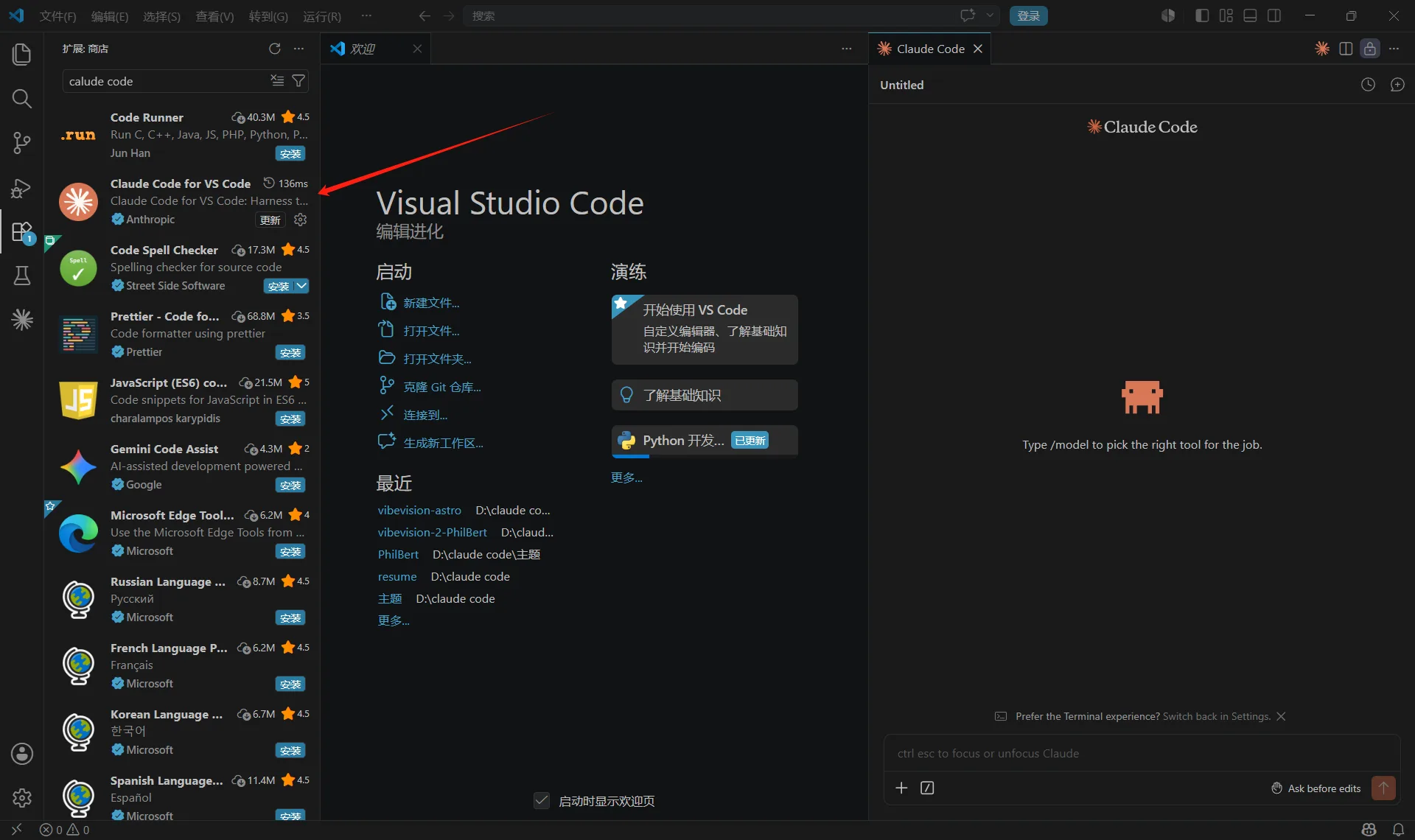Click Switch back in Settings link
The height and width of the screenshot is (840, 1415).
[1216, 716]
